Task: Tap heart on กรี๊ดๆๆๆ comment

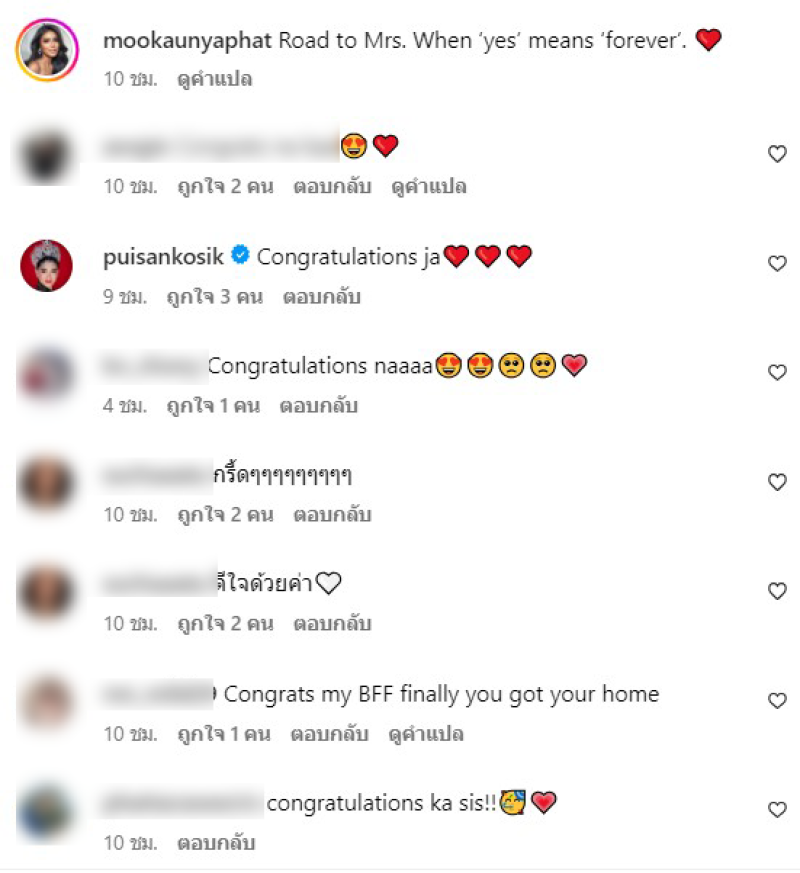Action: pyautogui.click(x=777, y=482)
